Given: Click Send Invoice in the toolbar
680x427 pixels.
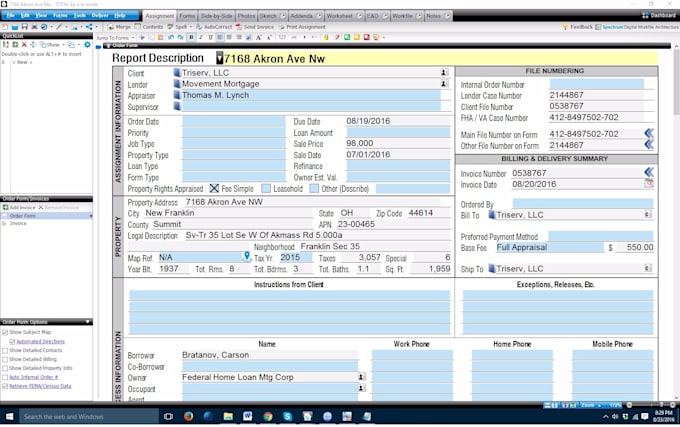Looking at the screenshot, I should click(255, 27).
